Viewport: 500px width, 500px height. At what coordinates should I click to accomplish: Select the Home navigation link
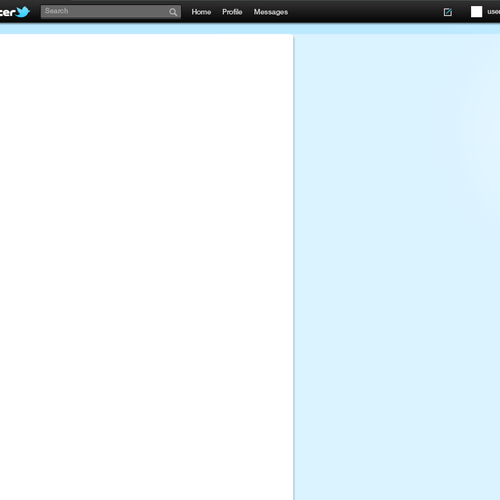[x=201, y=12]
